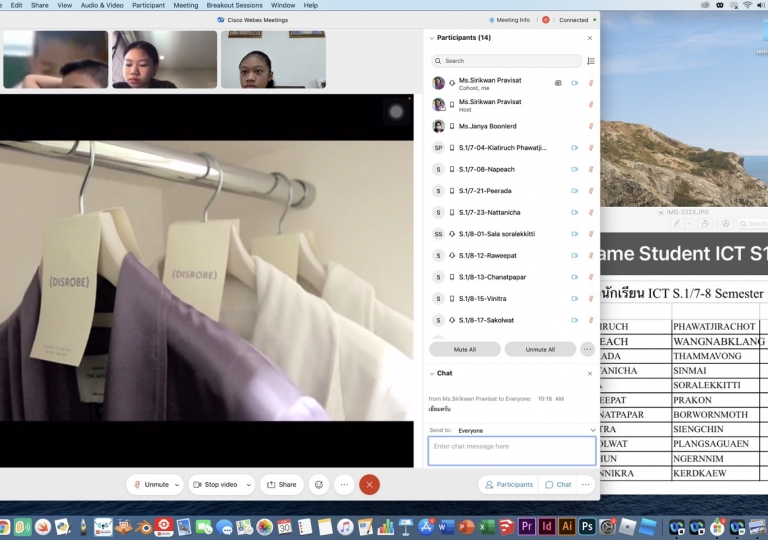The height and width of the screenshot is (540, 768).
Task: Click the camera icon for S.1/7-21-Peerada
Action: [x=575, y=191]
